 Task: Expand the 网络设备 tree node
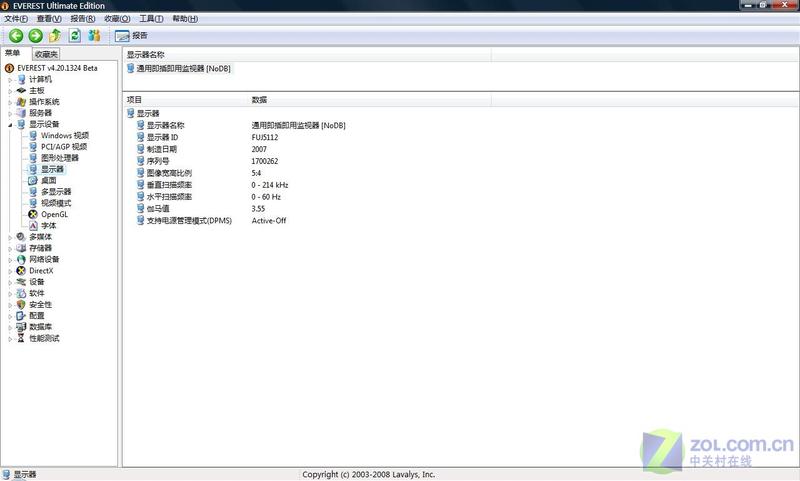tap(10, 260)
